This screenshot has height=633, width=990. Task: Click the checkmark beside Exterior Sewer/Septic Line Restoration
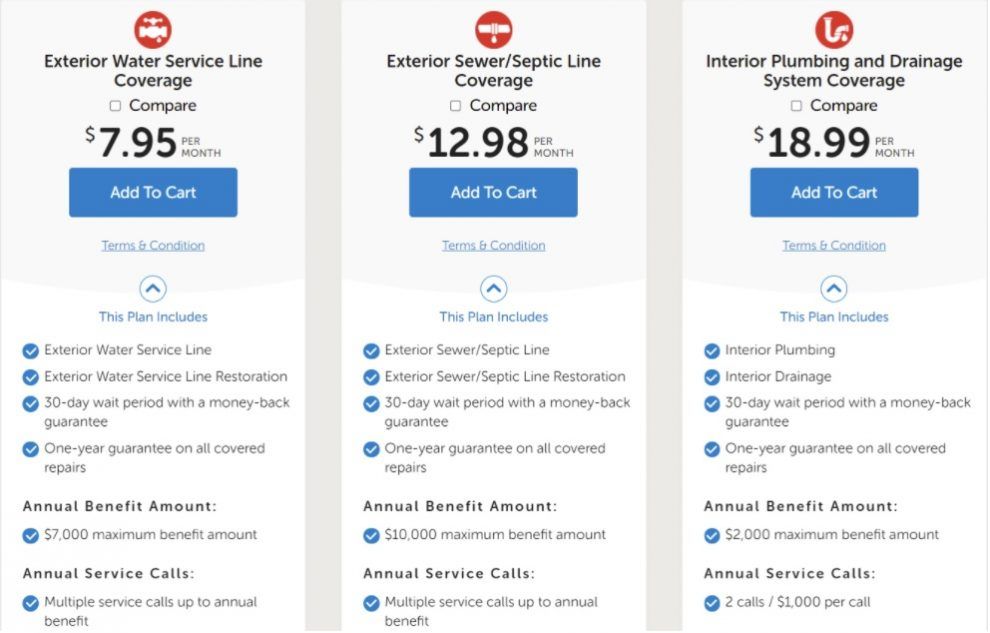pos(371,377)
